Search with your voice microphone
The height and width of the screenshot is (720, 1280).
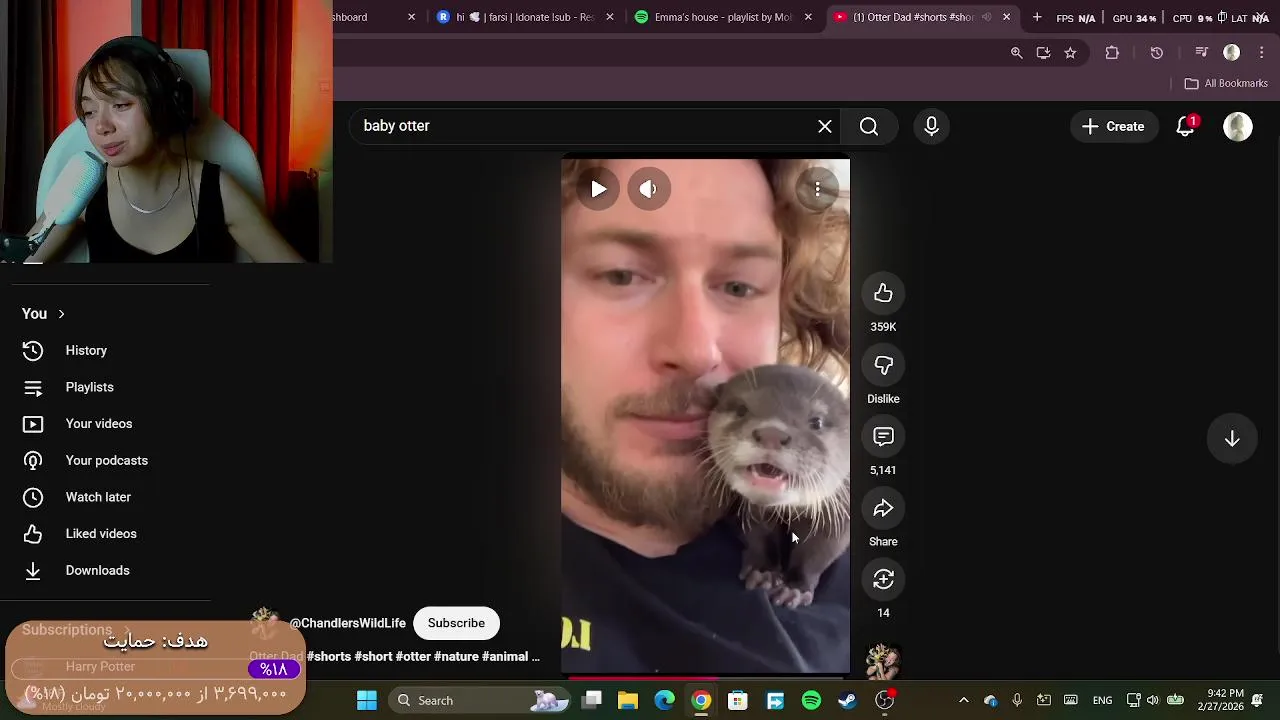[x=931, y=126]
